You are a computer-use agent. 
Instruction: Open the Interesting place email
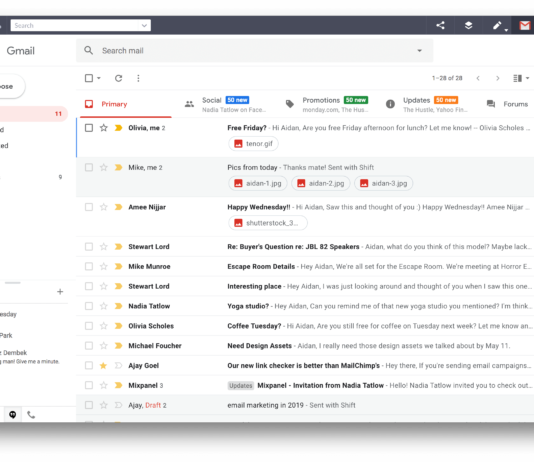(305, 286)
